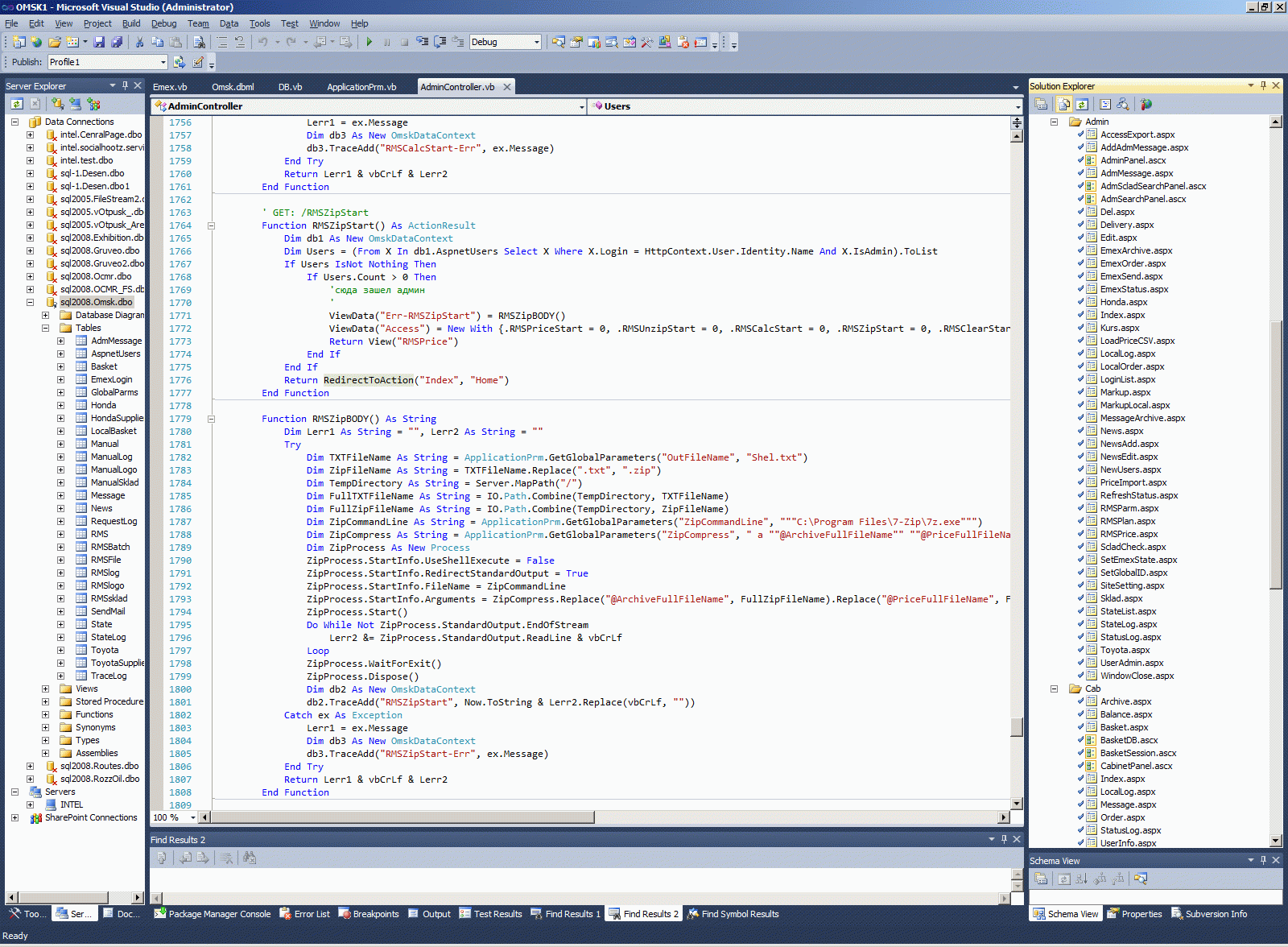The width and height of the screenshot is (1288, 947).
Task: Open the Error List panel tab
Action: click(x=304, y=914)
